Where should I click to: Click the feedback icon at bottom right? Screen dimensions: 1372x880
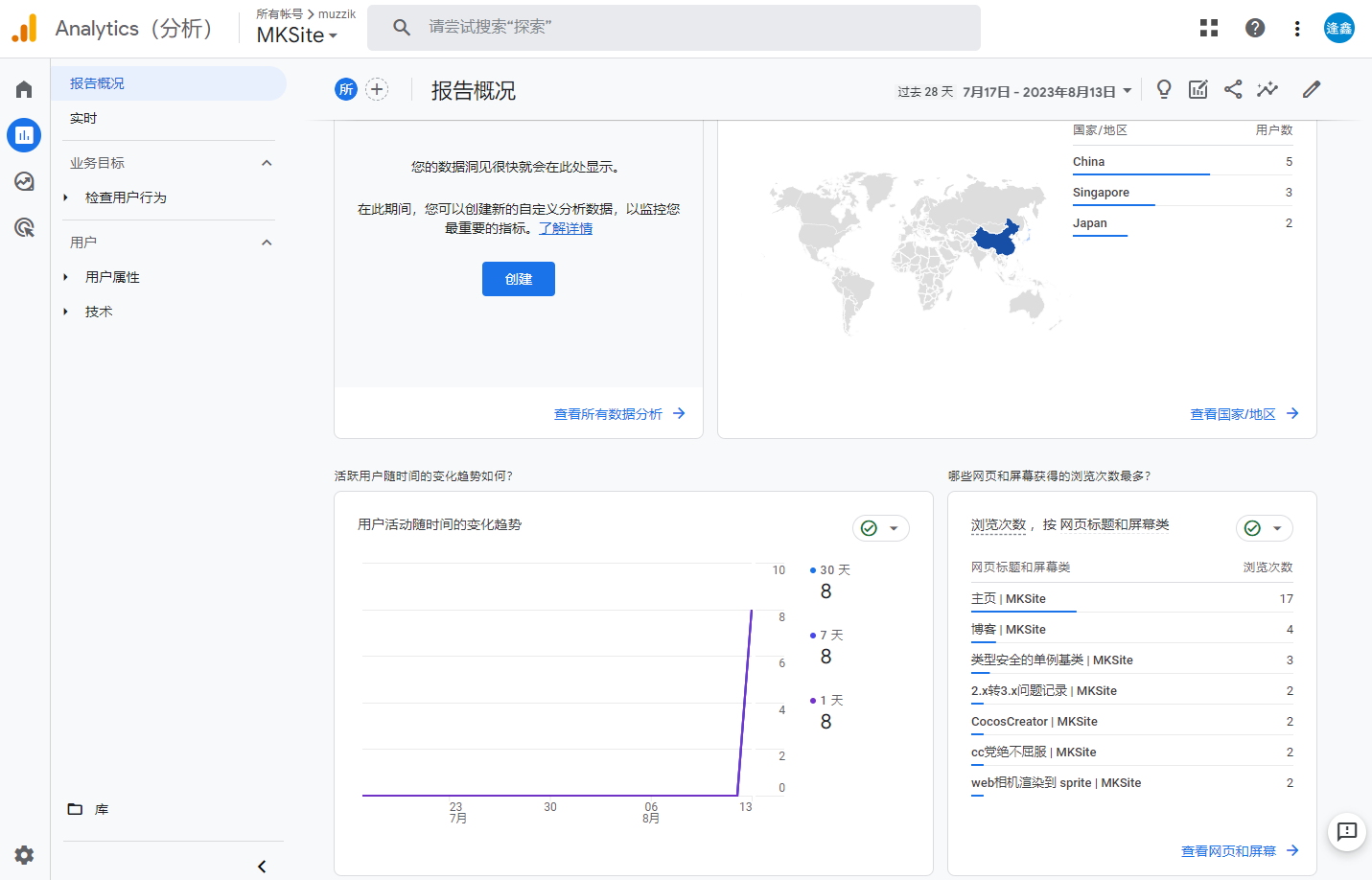click(1347, 831)
